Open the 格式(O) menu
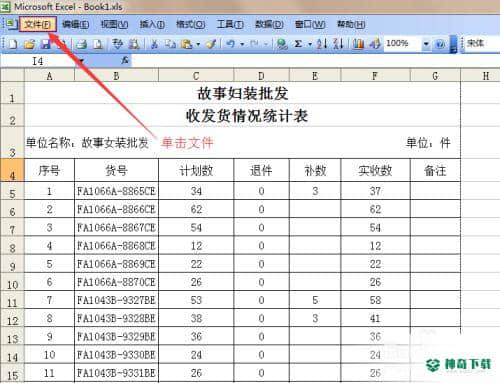This screenshot has width=500, height=383. click(x=190, y=24)
